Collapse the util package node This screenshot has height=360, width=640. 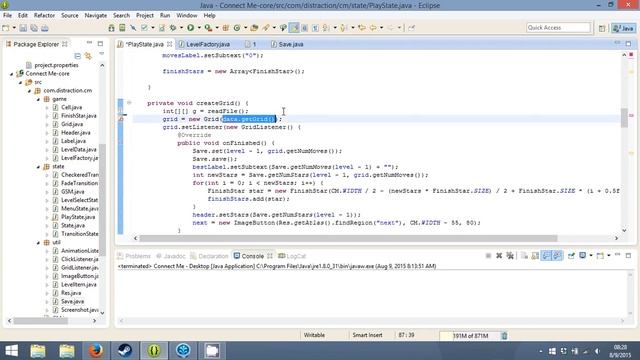(x=38, y=242)
